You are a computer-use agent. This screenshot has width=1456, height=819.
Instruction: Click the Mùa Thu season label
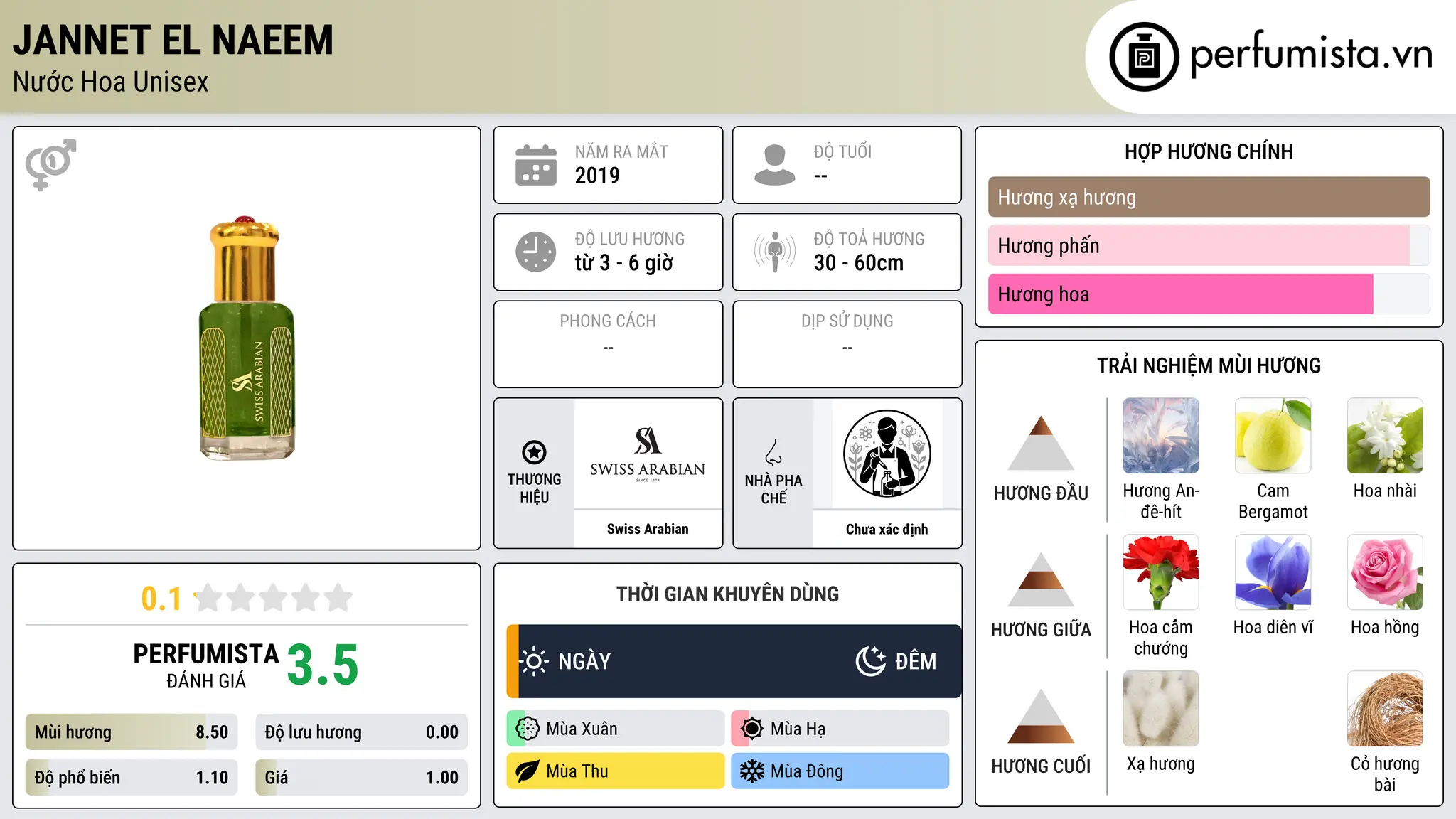tap(577, 771)
